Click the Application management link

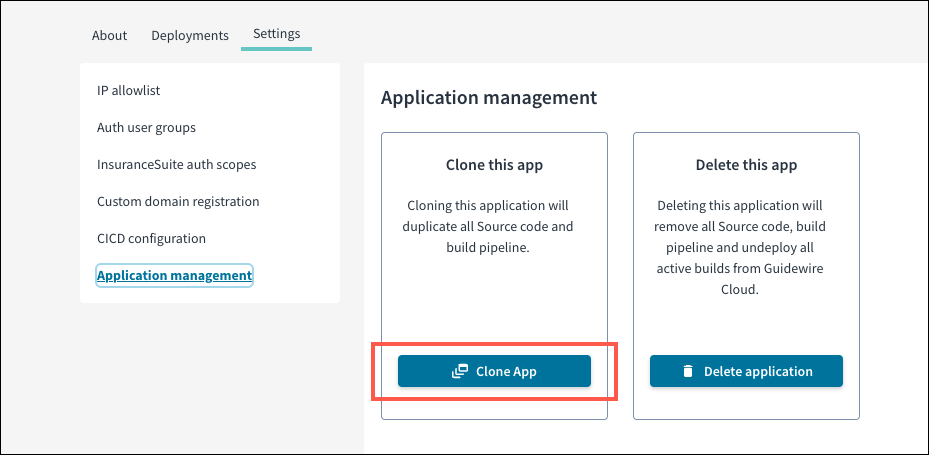coord(174,275)
